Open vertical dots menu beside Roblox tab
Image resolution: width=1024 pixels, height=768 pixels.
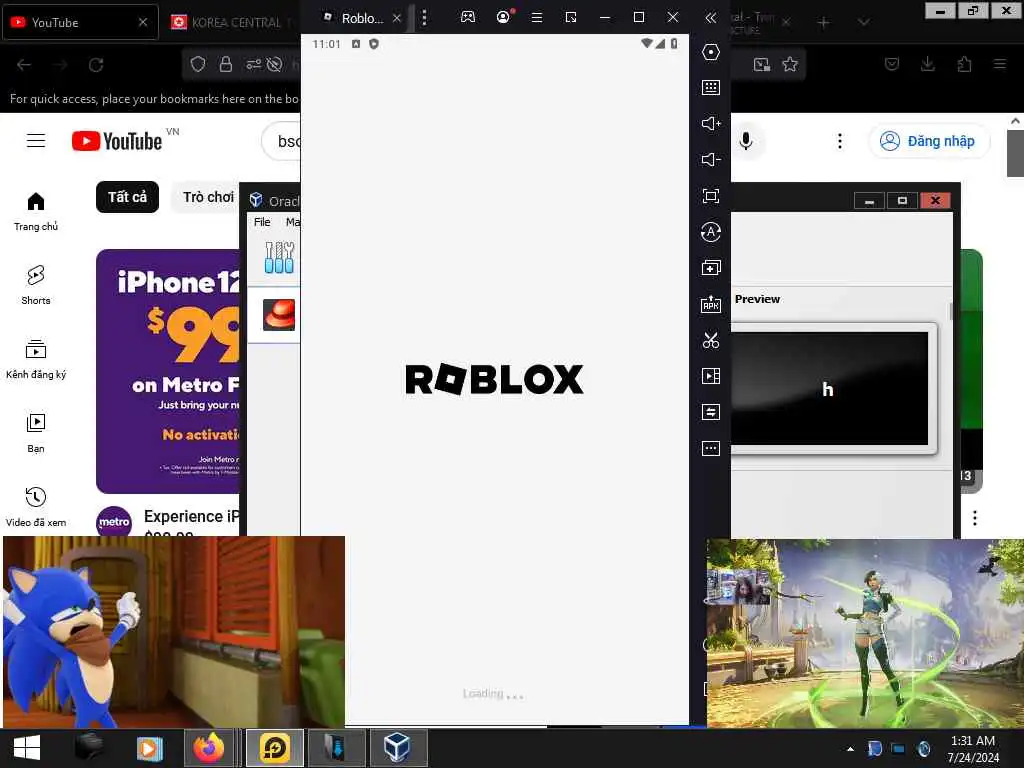pyautogui.click(x=424, y=18)
